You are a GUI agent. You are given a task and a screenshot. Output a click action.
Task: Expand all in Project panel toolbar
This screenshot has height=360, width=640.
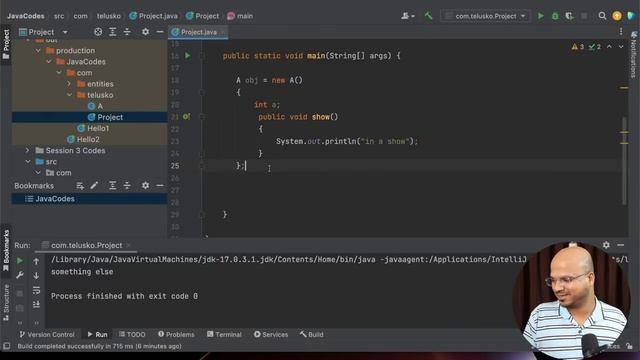pyautogui.click(x=113, y=32)
